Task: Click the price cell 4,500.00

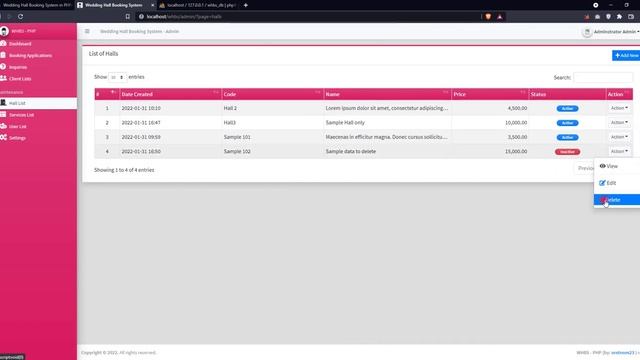Action: click(x=490, y=108)
